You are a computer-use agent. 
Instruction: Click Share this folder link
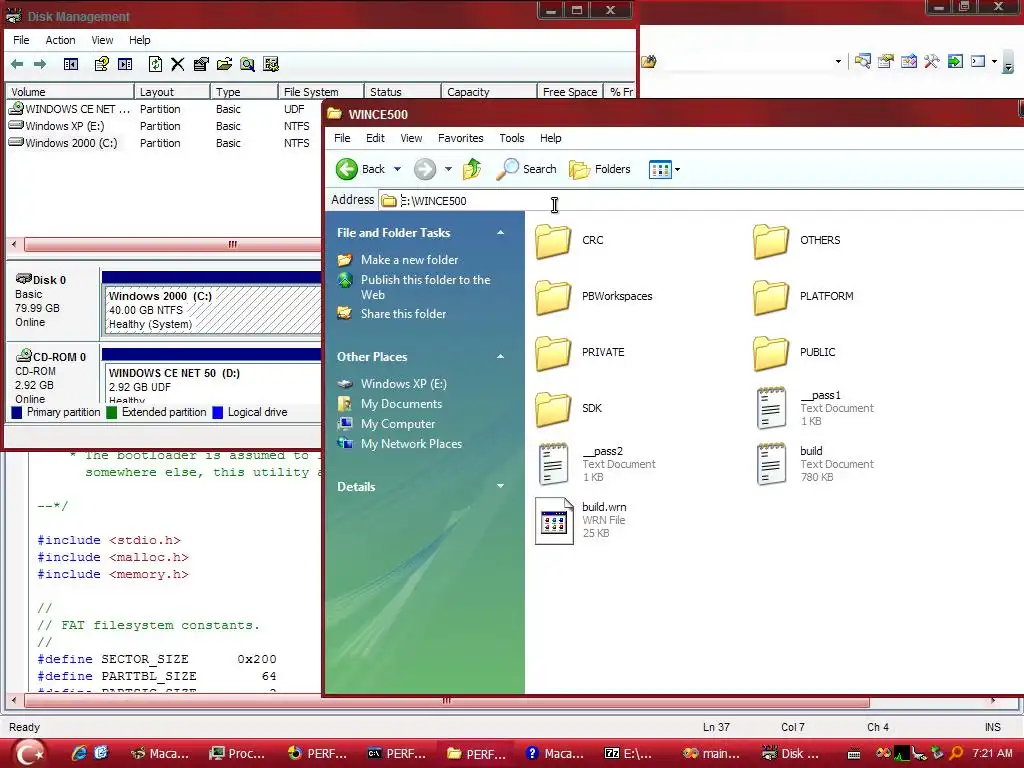click(x=403, y=313)
